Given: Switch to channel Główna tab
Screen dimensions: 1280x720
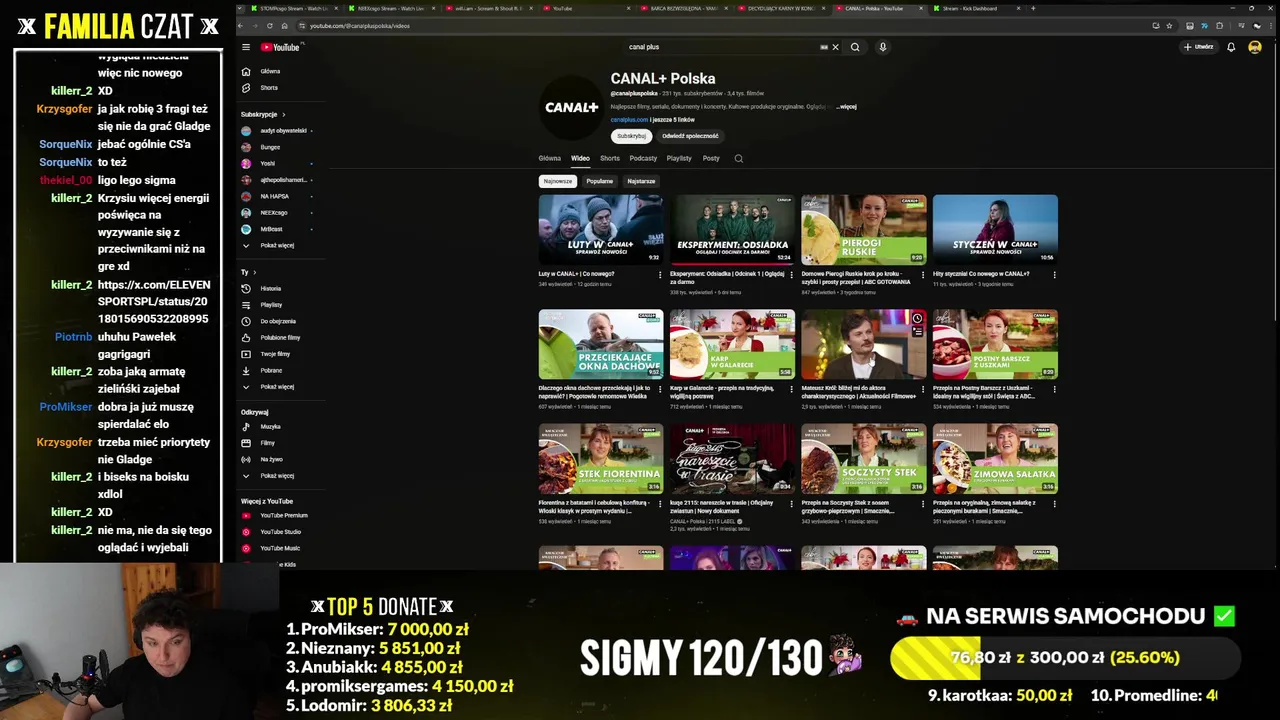Looking at the screenshot, I should [550, 158].
